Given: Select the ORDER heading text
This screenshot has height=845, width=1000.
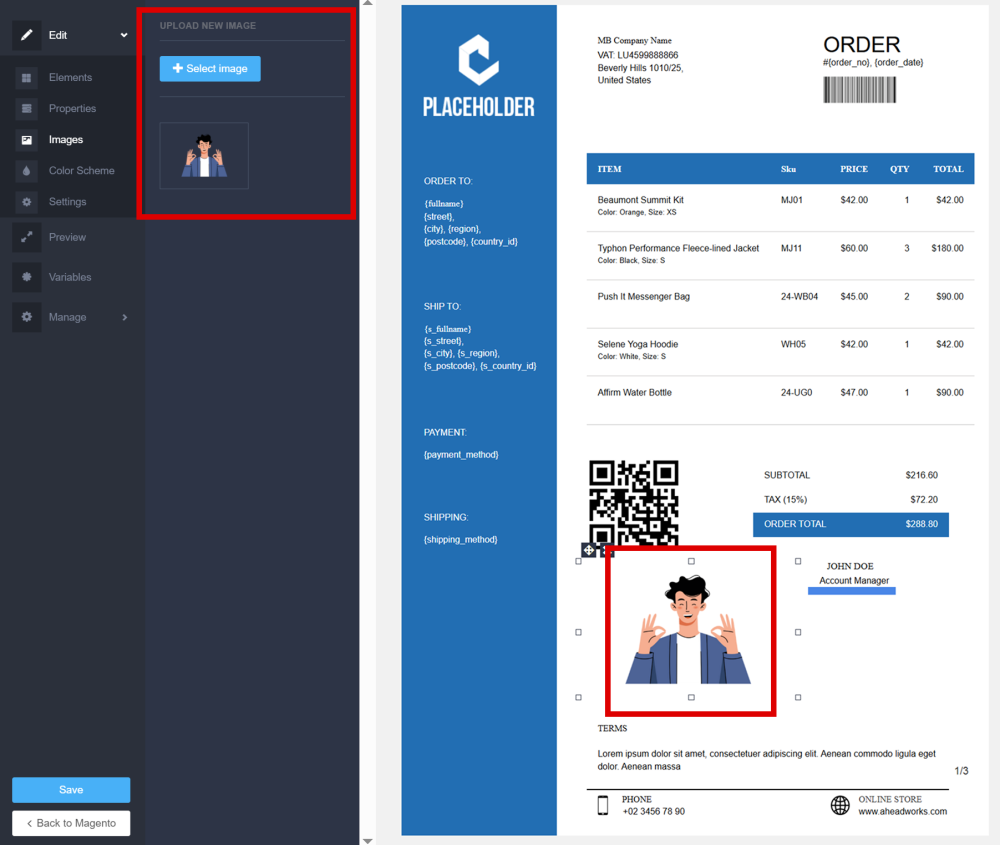Looking at the screenshot, I should pos(862,45).
